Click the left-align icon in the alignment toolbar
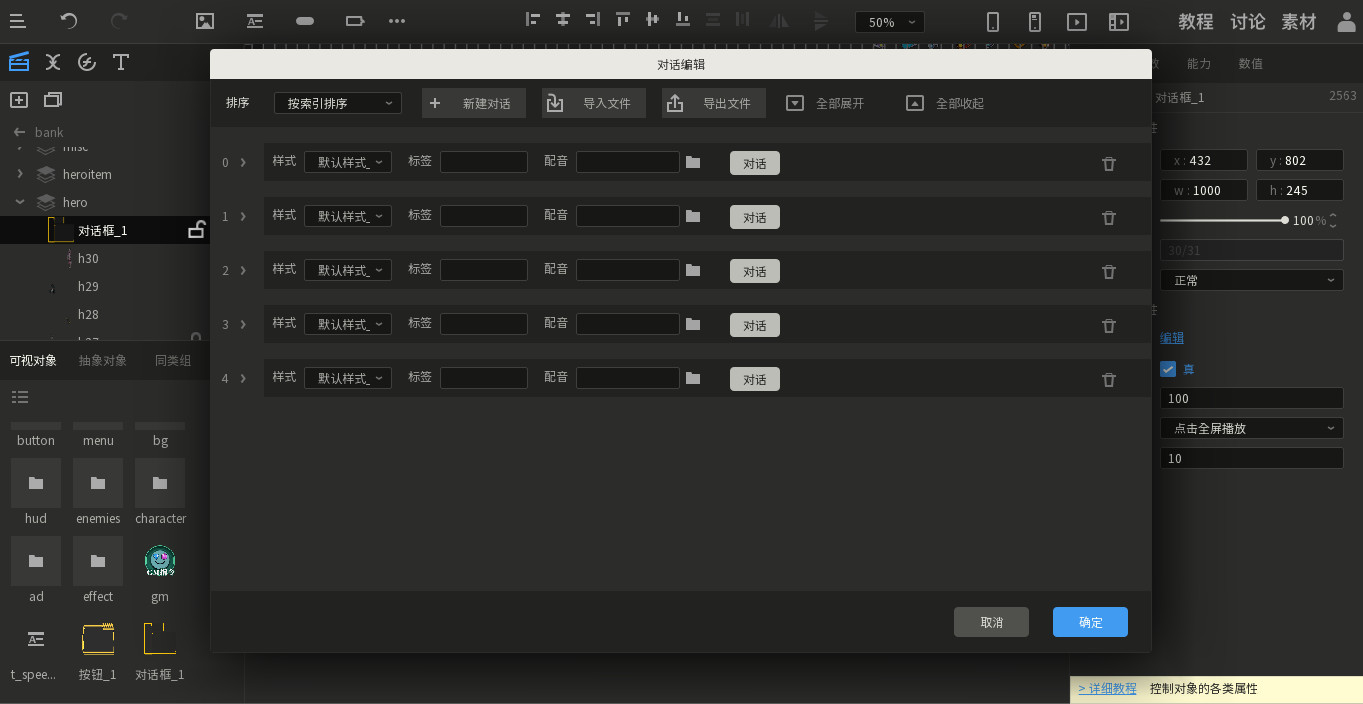Screen dimensions: 1363x704 click(532, 21)
